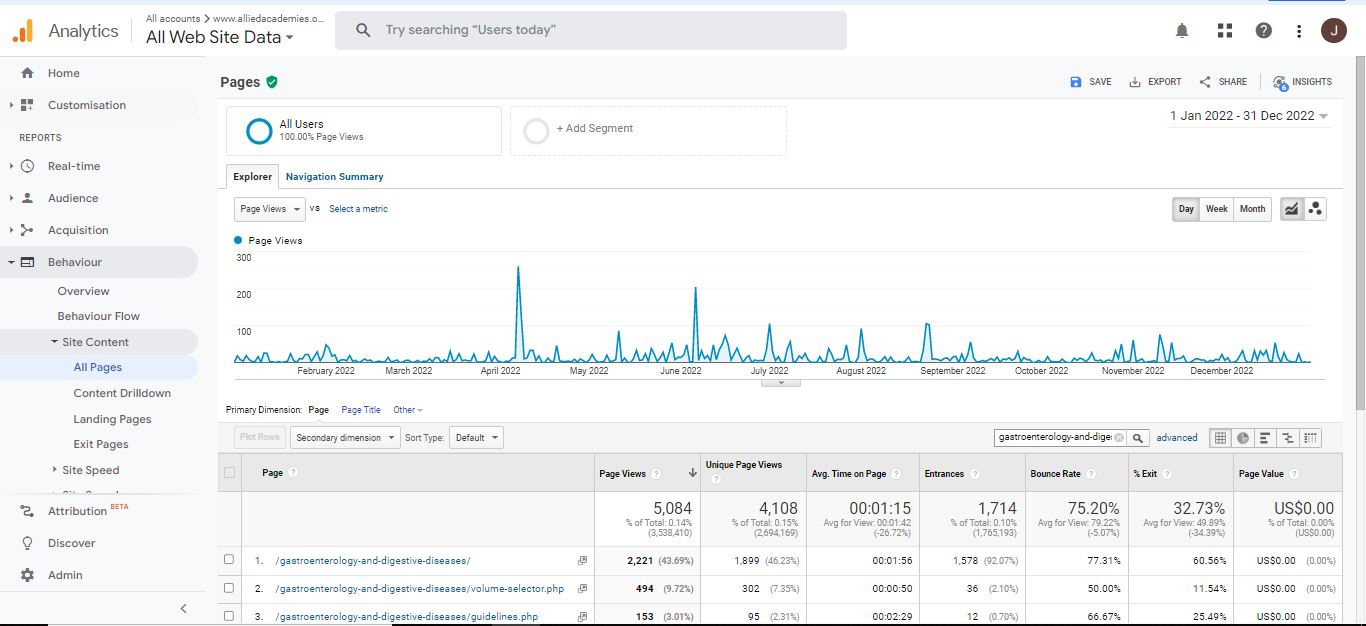Click the Export button
The image size is (1366, 626).
[x=1155, y=82]
